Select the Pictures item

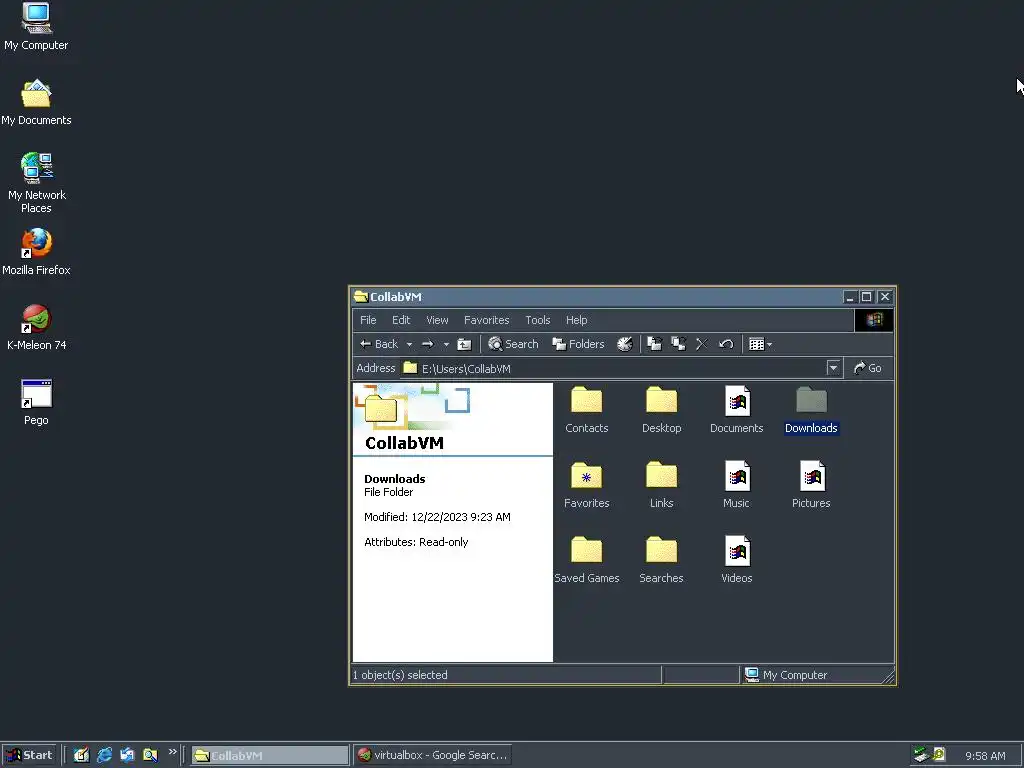[811, 485]
